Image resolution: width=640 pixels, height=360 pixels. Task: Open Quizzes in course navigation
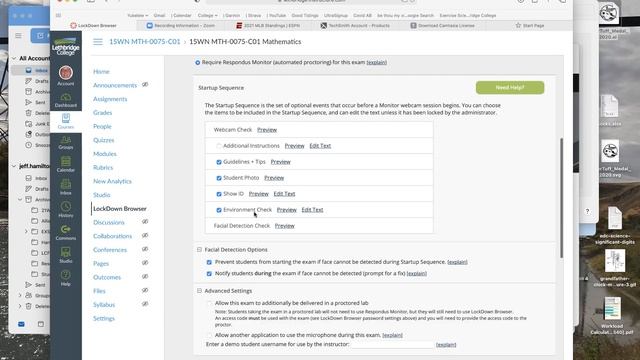click(104, 140)
